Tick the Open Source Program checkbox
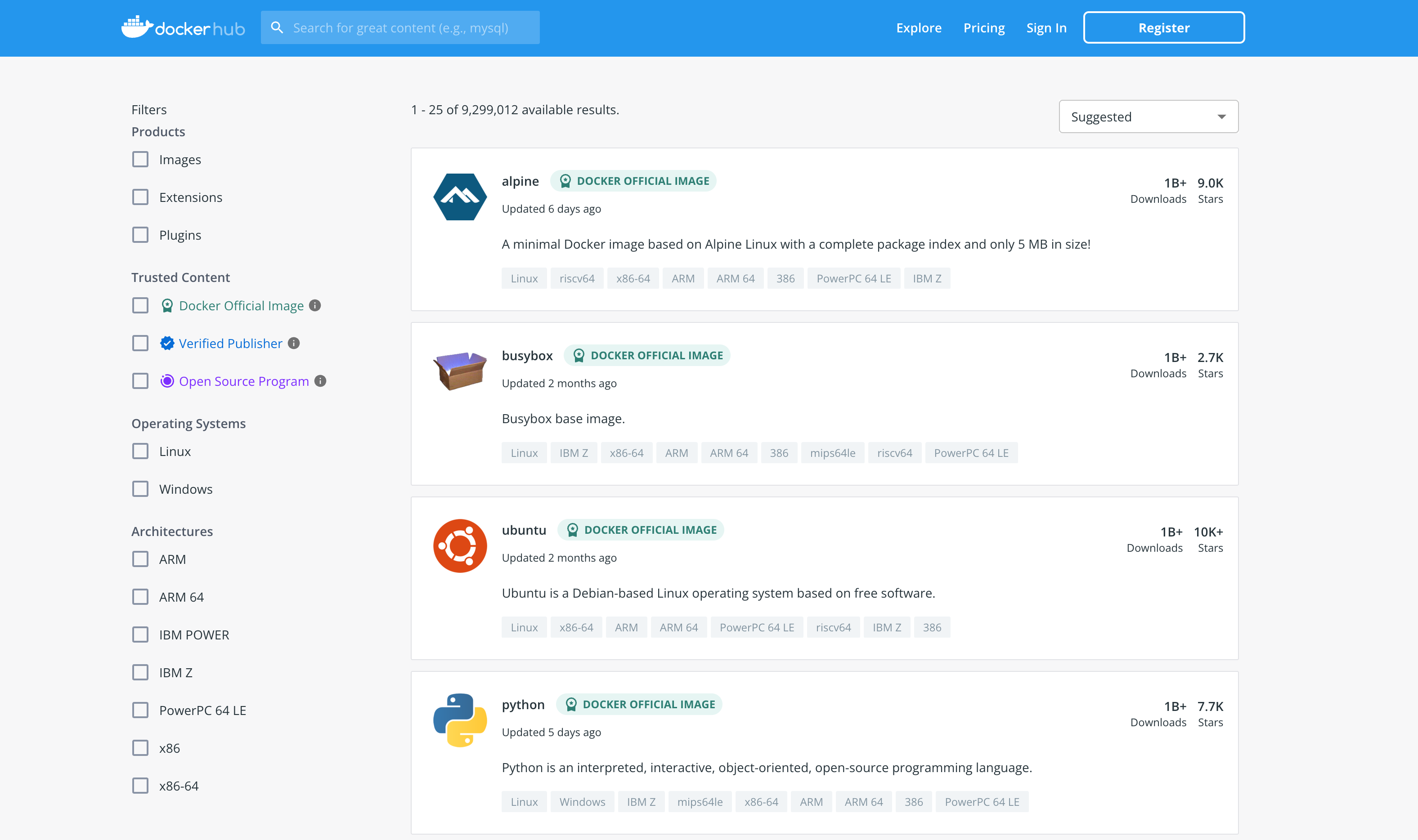 point(140,381)
